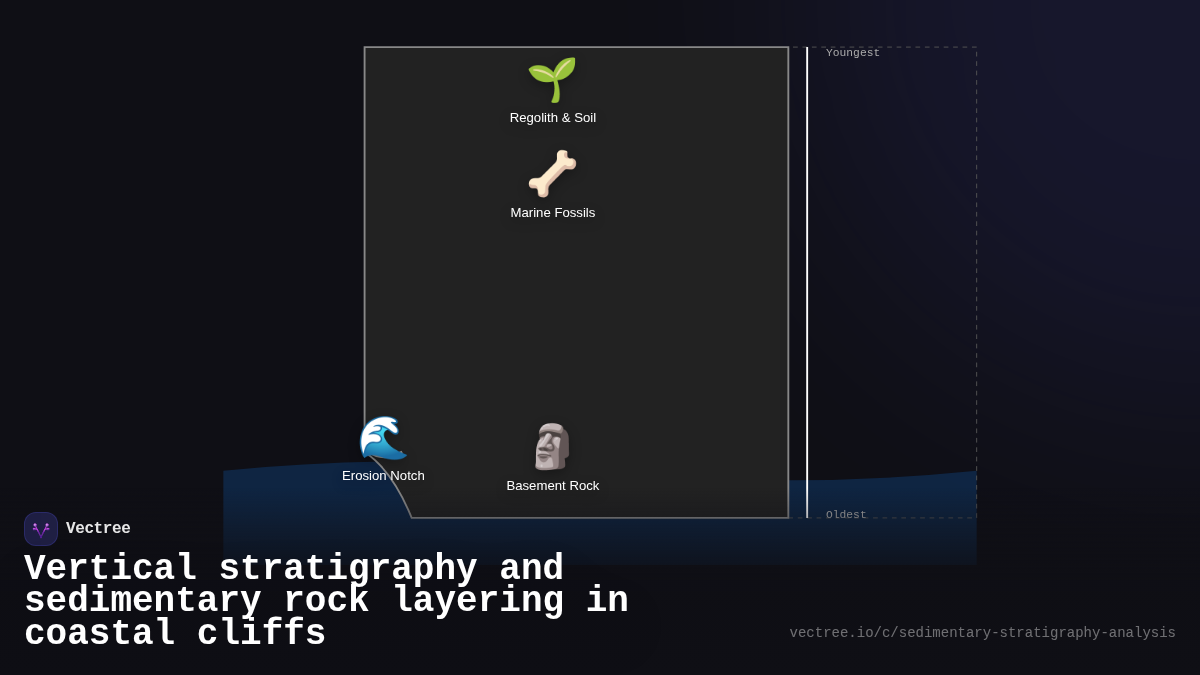This screenshot has height=675, width=1200.
Task: Select the 'Erosion Notch' label
Action: [x=383, y=476]
